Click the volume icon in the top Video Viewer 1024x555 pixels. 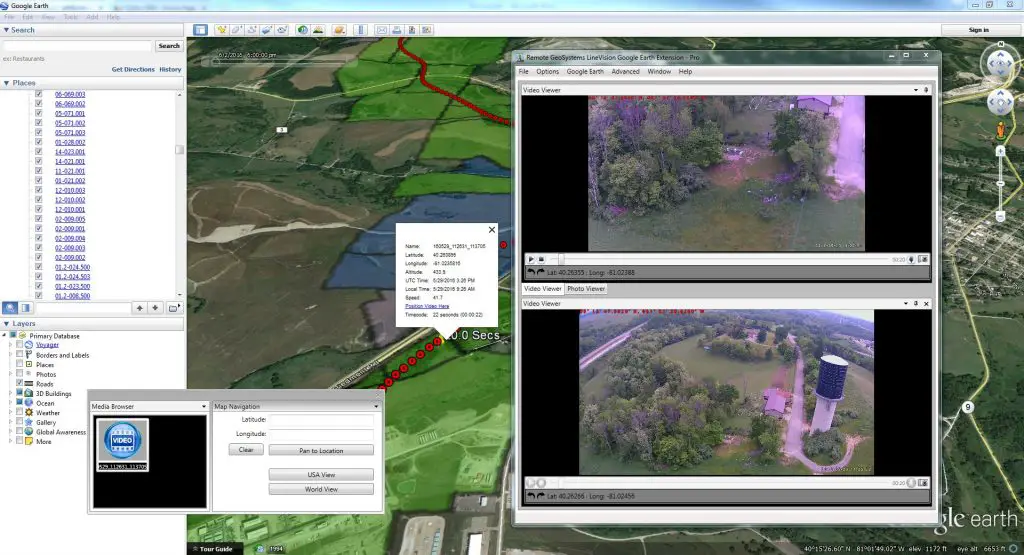(911, 259)
